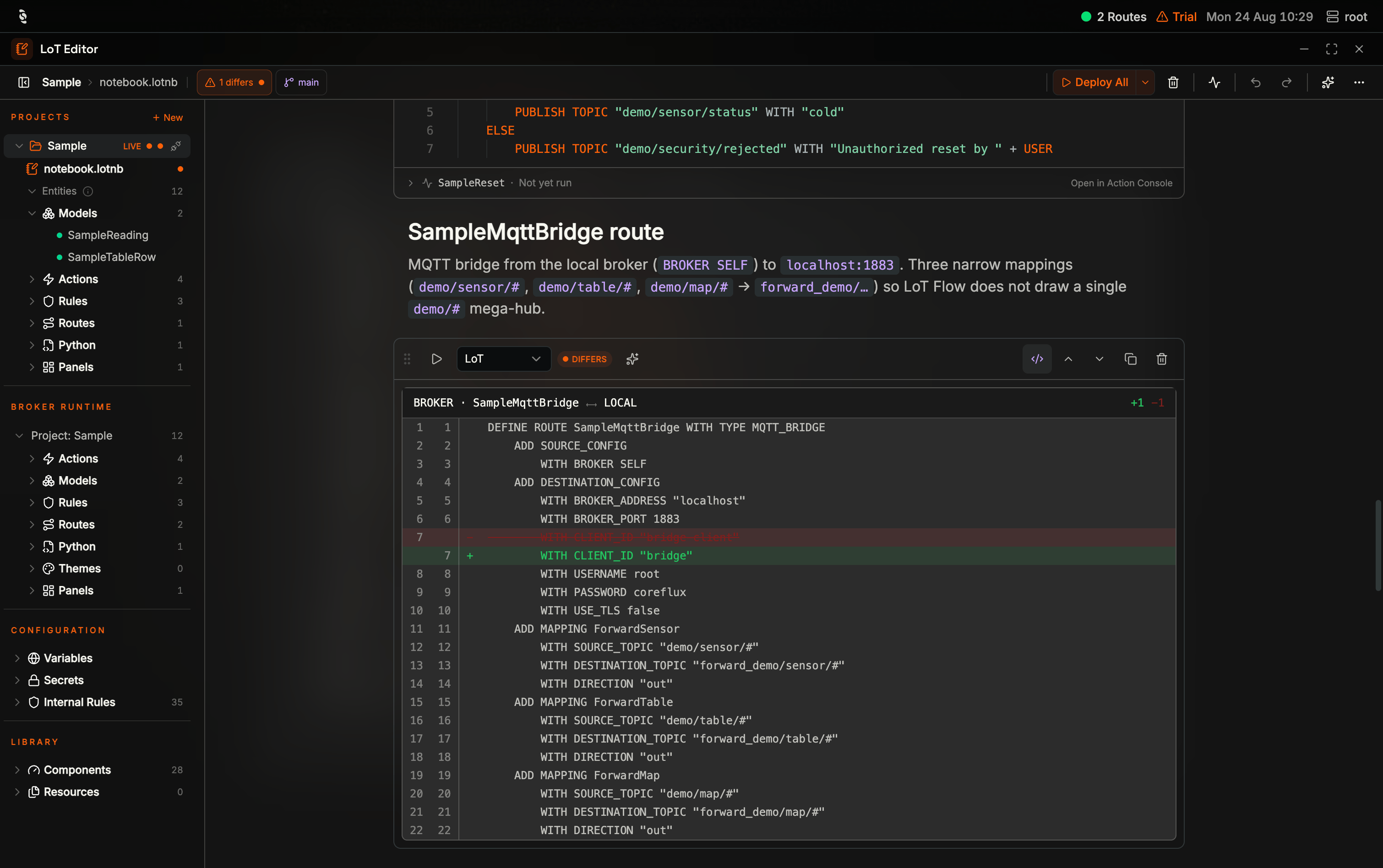Viewport: 1383px width, 868px height.
Task: Run the SampleMqttBridge cell play button
Action: click(436, 359)
